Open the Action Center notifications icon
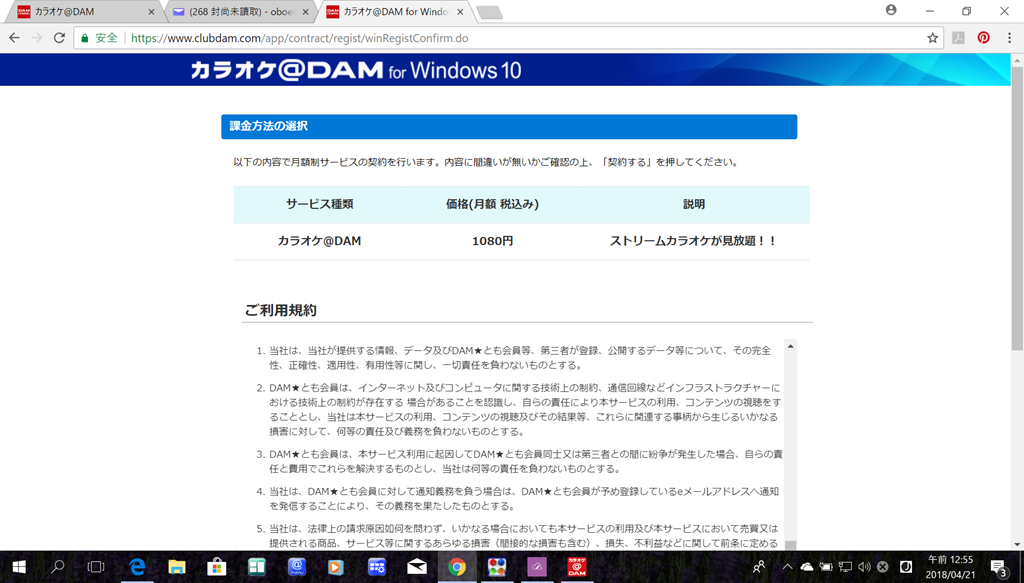Viewport: 1024px width, 583px height. 999,567
